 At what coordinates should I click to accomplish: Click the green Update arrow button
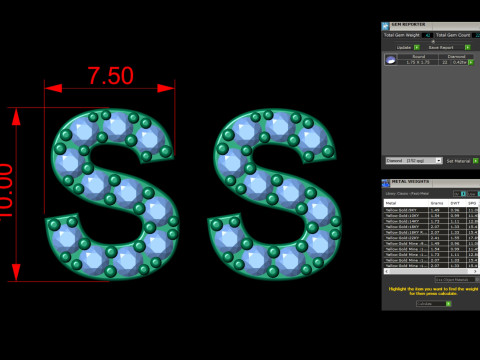[x=417, y=47]
